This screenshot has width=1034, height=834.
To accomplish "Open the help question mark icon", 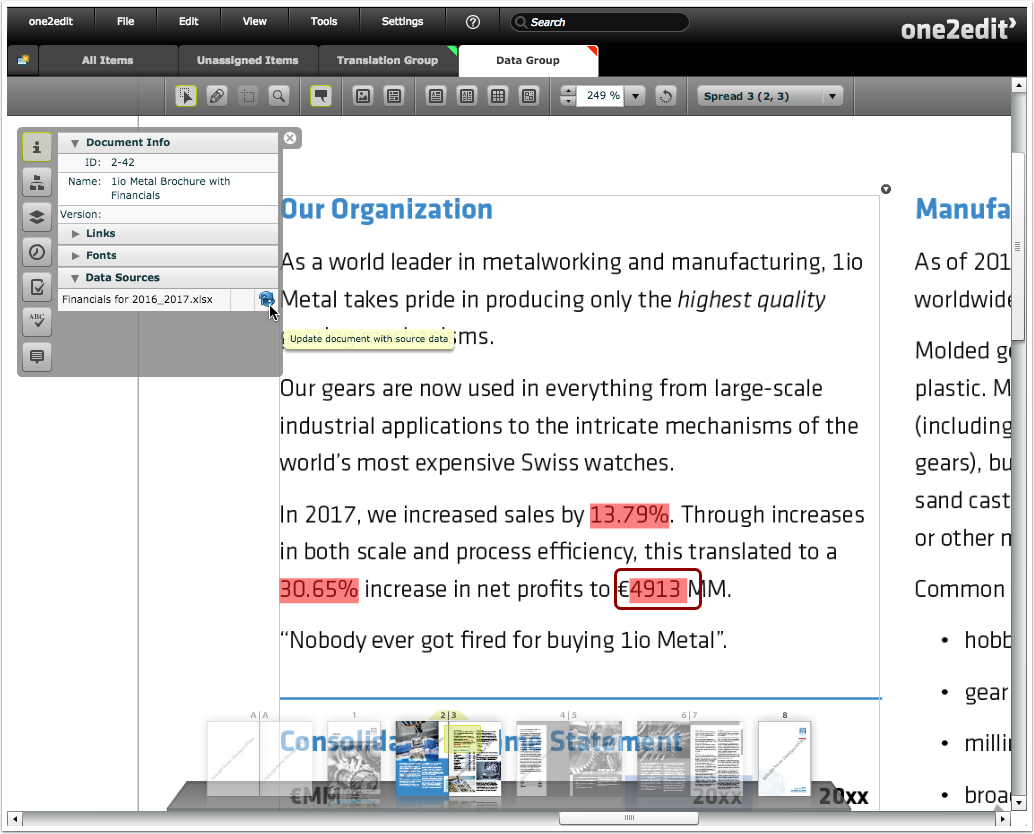I will (x=473, y=22).
